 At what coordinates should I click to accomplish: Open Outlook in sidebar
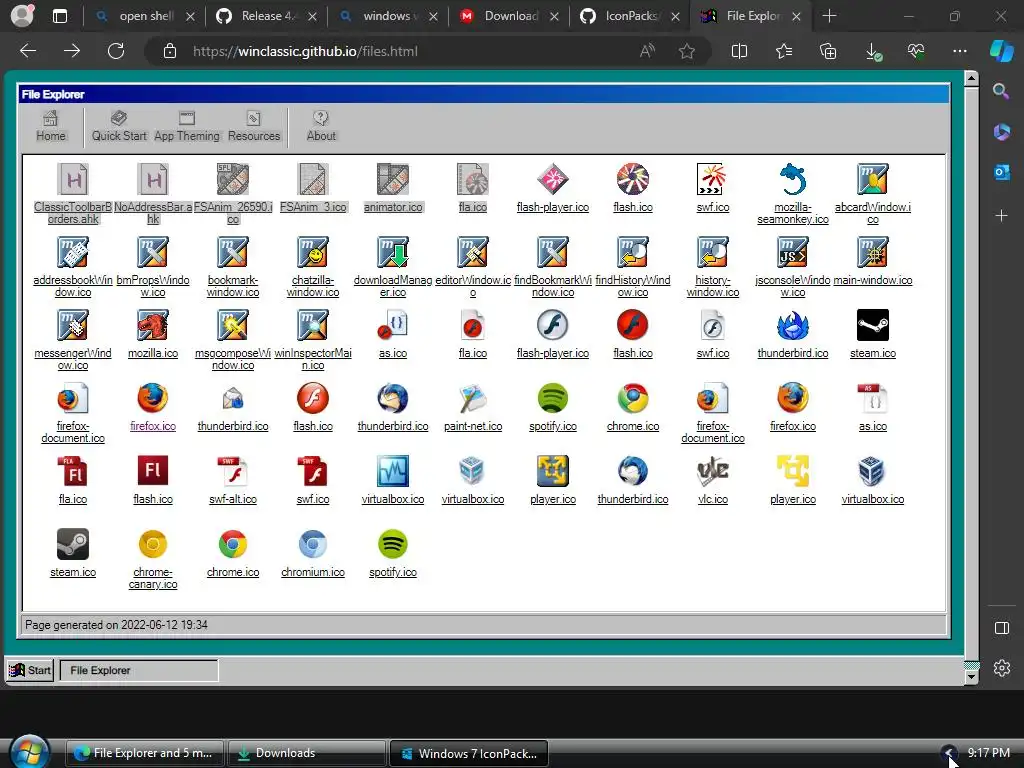1001,172
